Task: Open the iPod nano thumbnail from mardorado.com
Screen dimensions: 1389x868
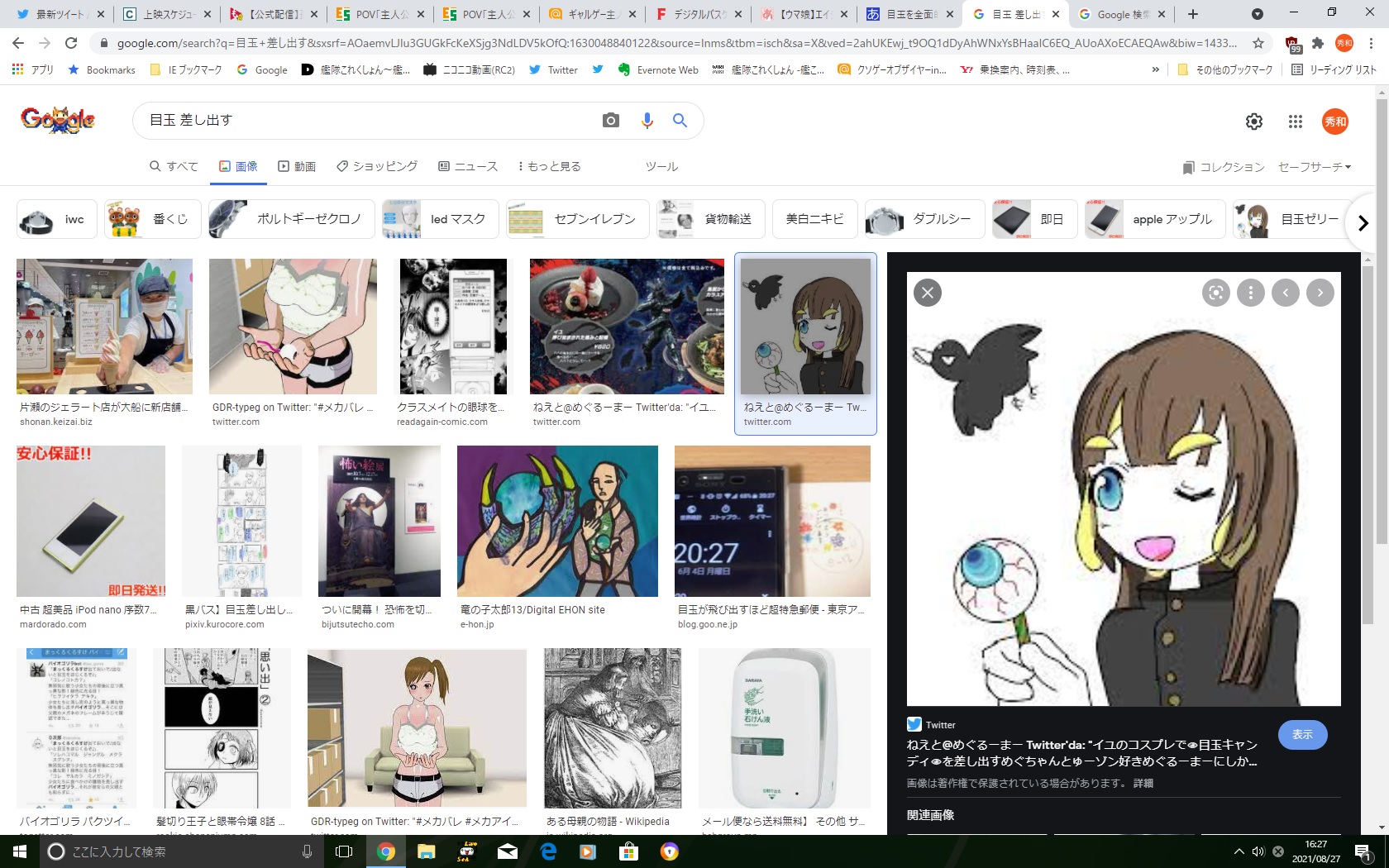Action: [91, 521]
